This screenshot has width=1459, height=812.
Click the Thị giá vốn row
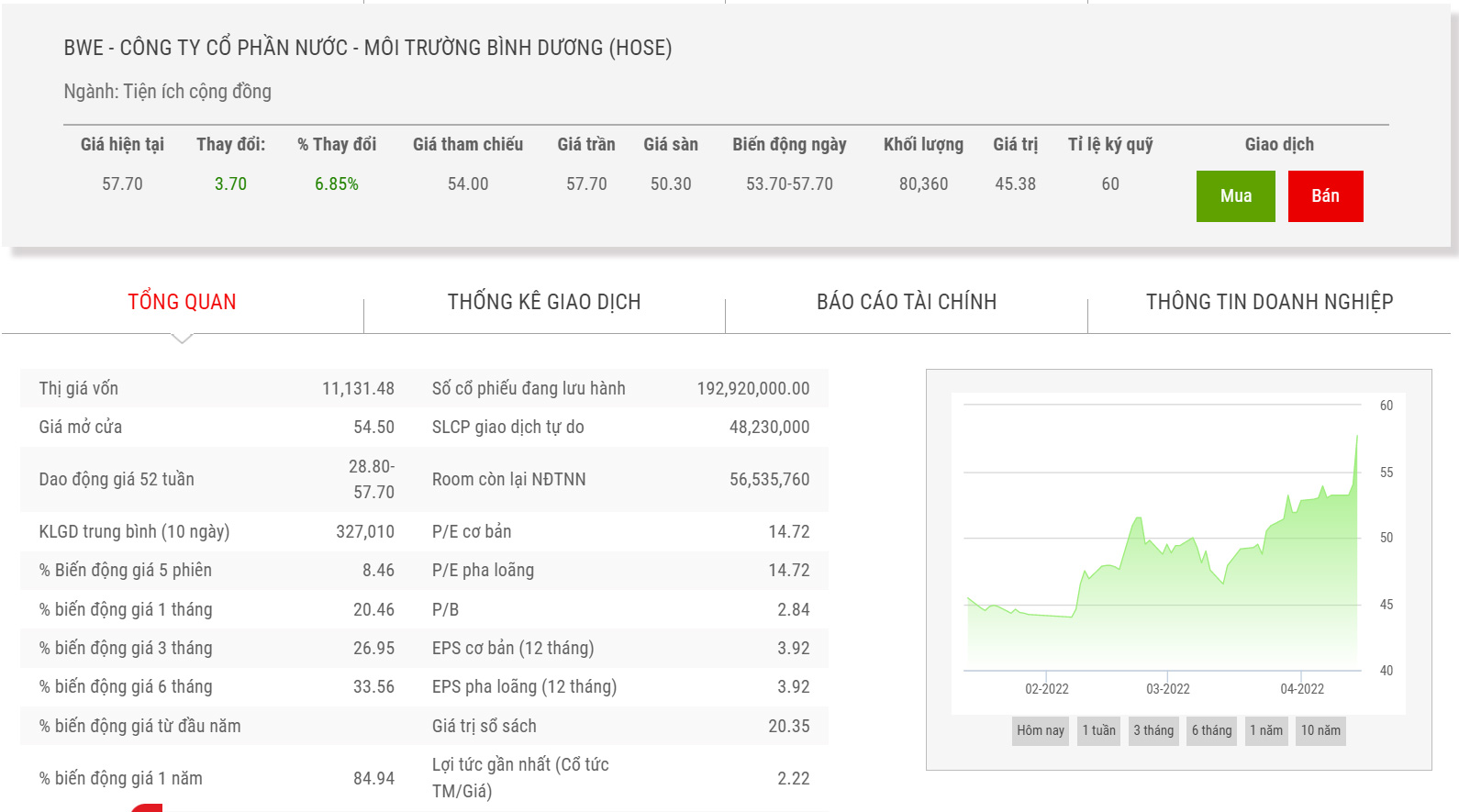(x=217, y=388)
